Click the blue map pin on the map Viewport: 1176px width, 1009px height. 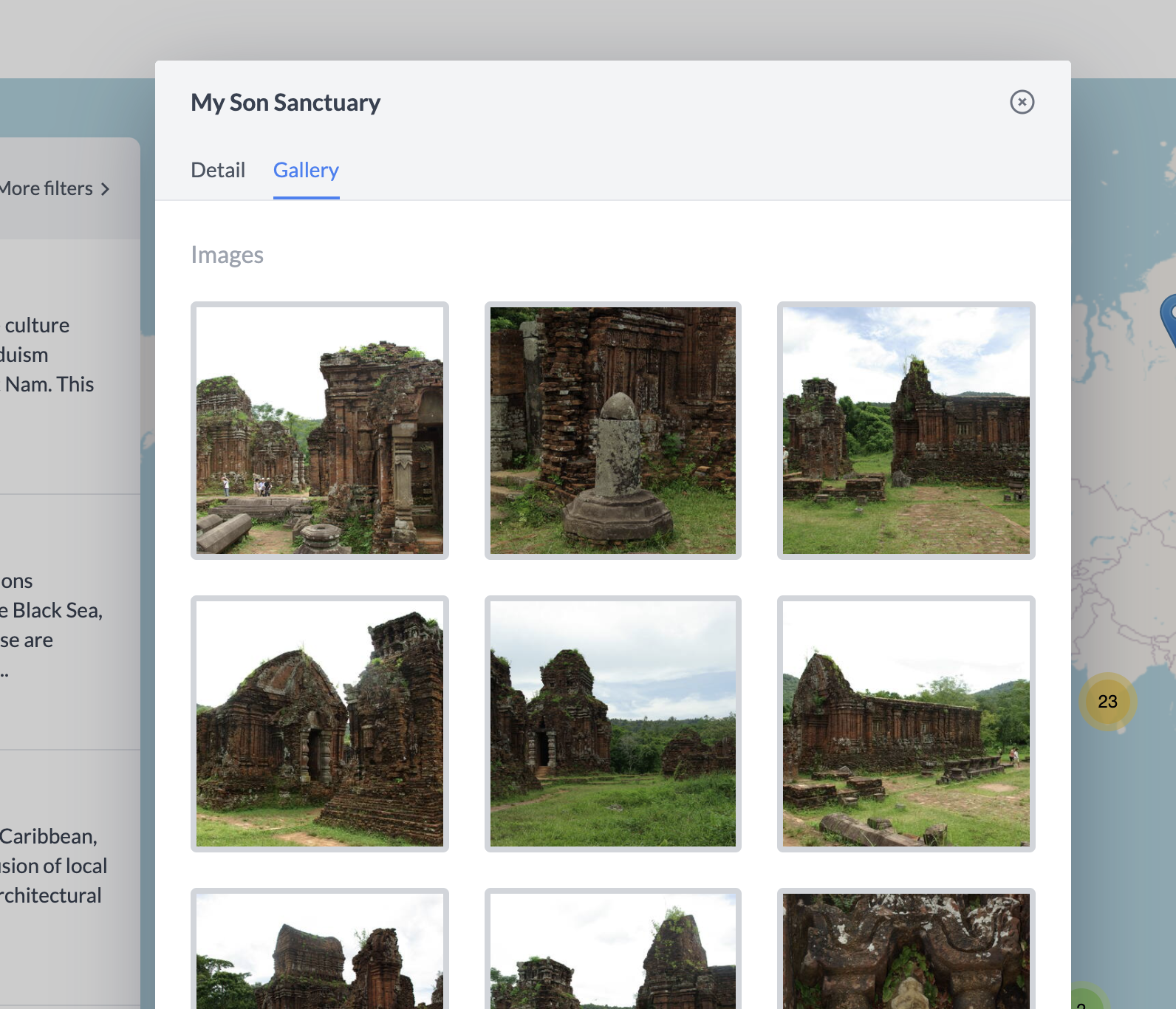(x=1169, y=319)
